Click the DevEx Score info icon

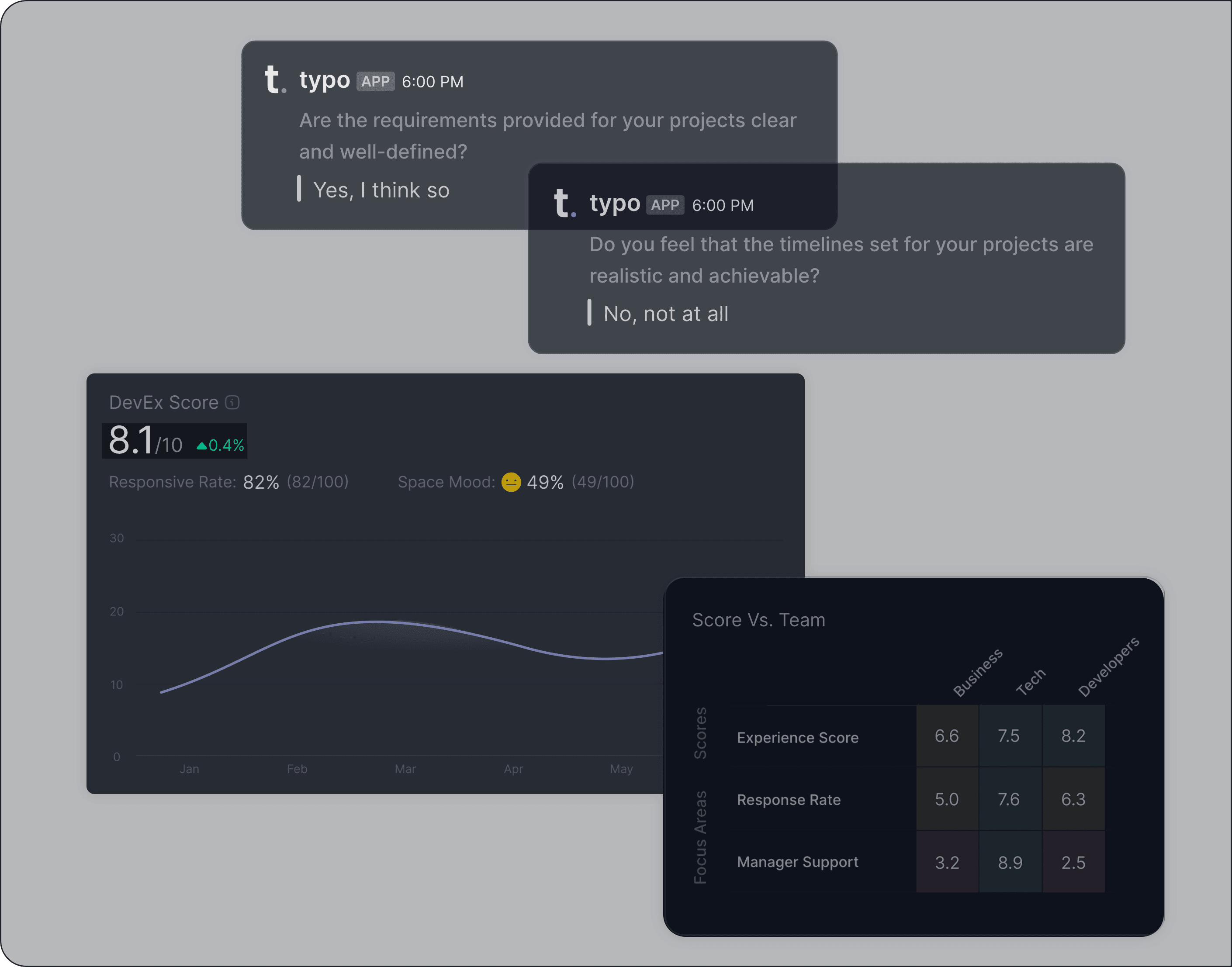(232, 403)
